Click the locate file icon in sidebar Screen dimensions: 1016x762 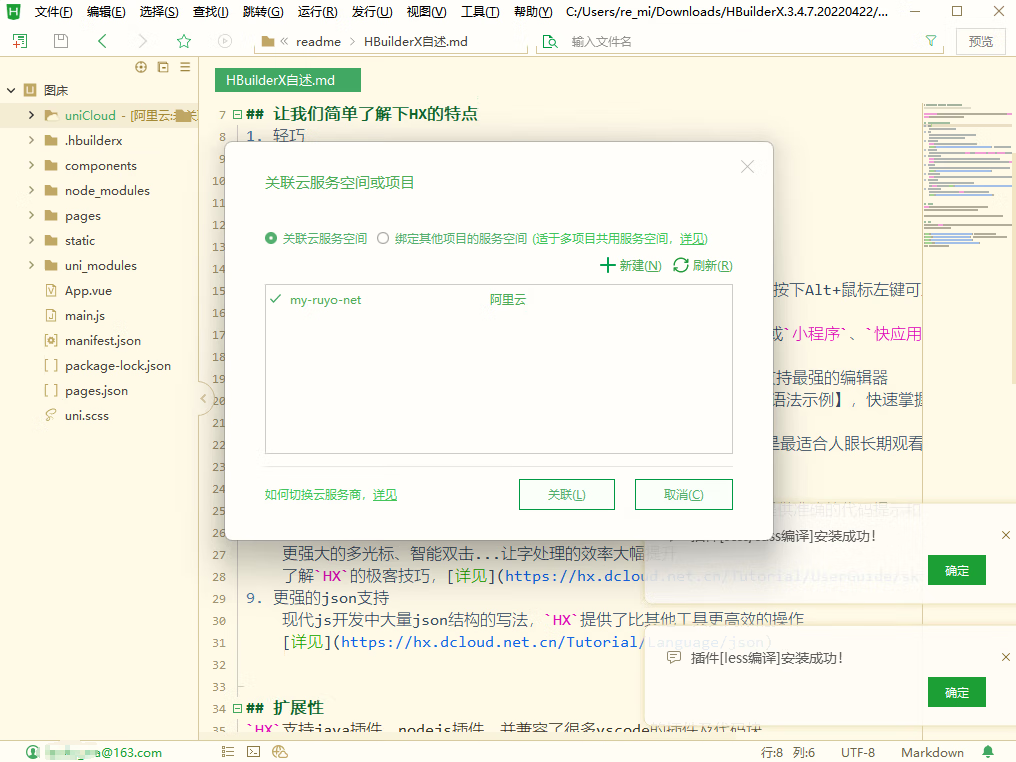pyautogui.click(x=140, y=67)
